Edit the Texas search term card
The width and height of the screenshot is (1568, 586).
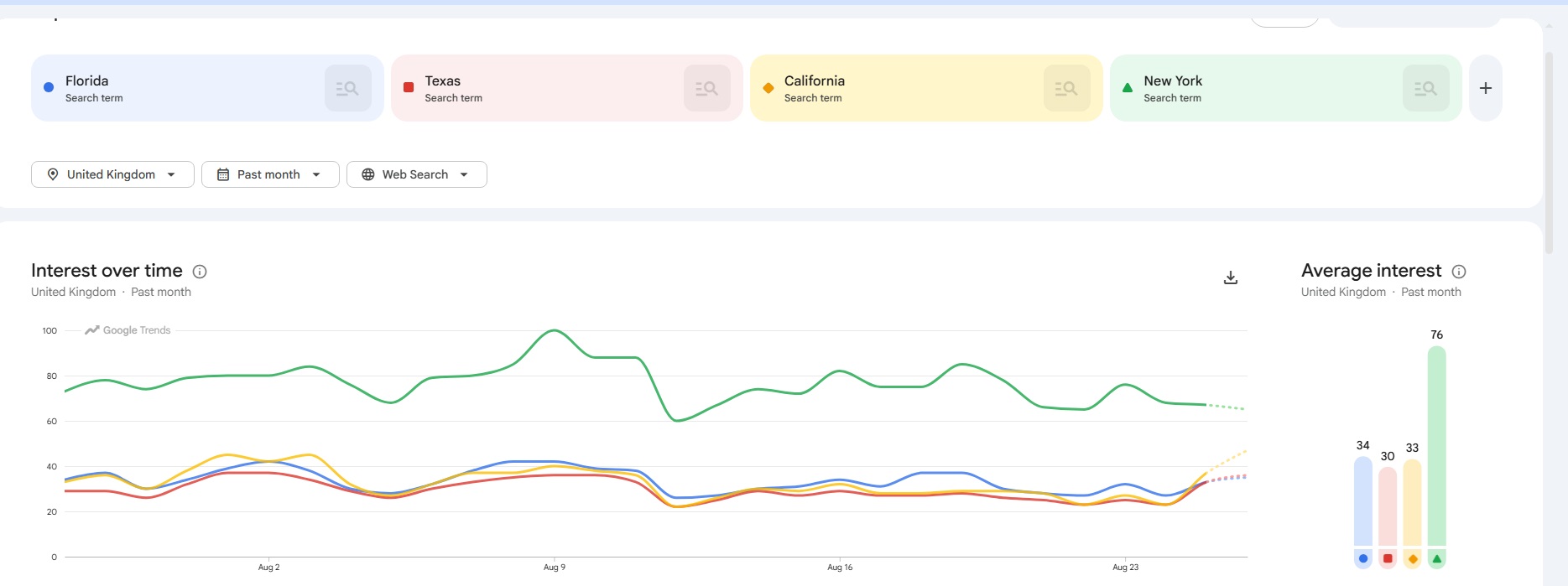(x=567, y=88)
